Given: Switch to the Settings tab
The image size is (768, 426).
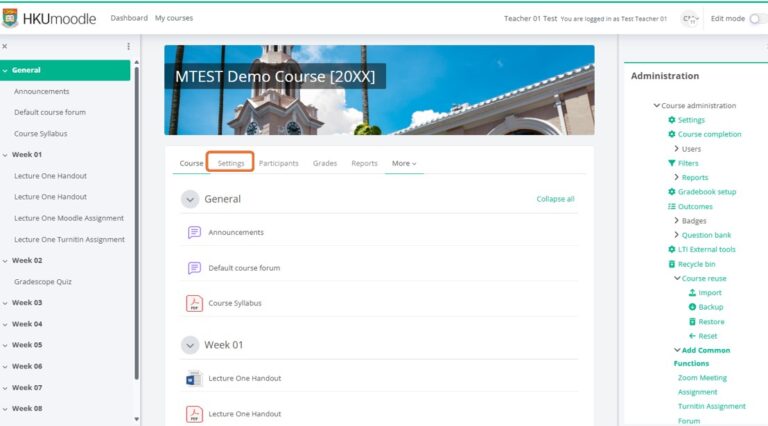Looking at the screenshot, I should (x=231, y=164).
